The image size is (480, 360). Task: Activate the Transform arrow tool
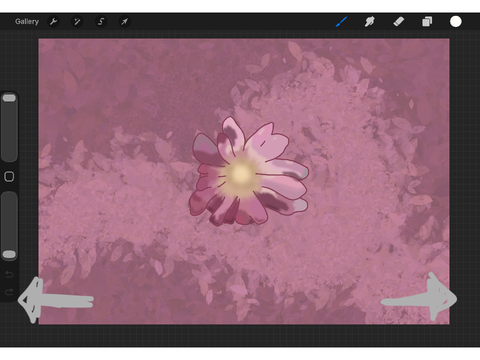coord(124,22)
